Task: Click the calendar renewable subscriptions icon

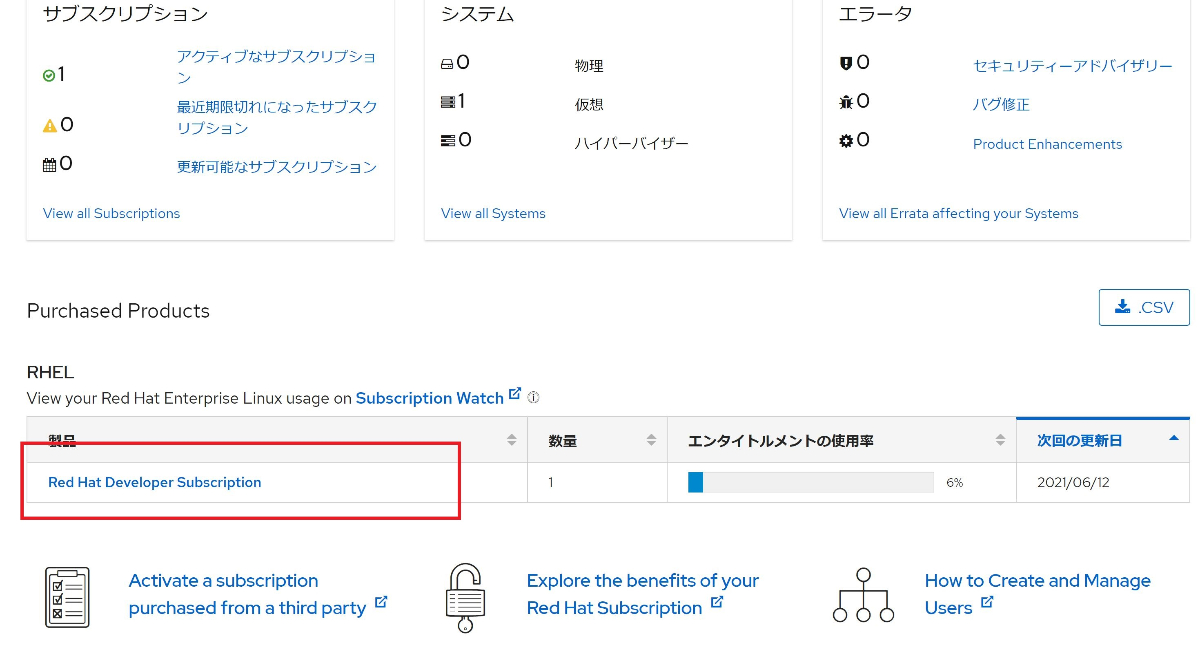Action: [x=49, y=165]
